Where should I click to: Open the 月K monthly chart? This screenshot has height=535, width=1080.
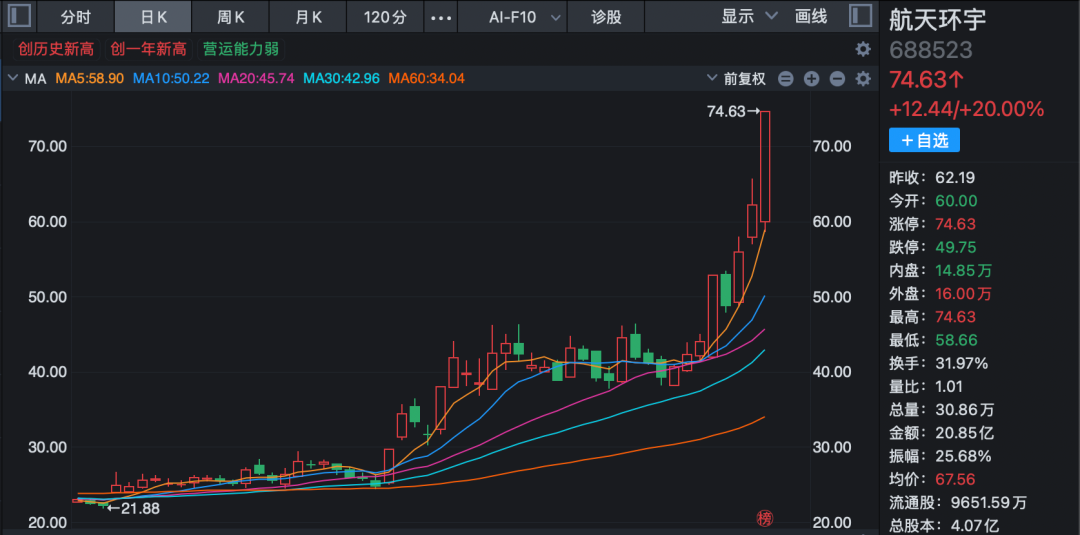[309, 17]
